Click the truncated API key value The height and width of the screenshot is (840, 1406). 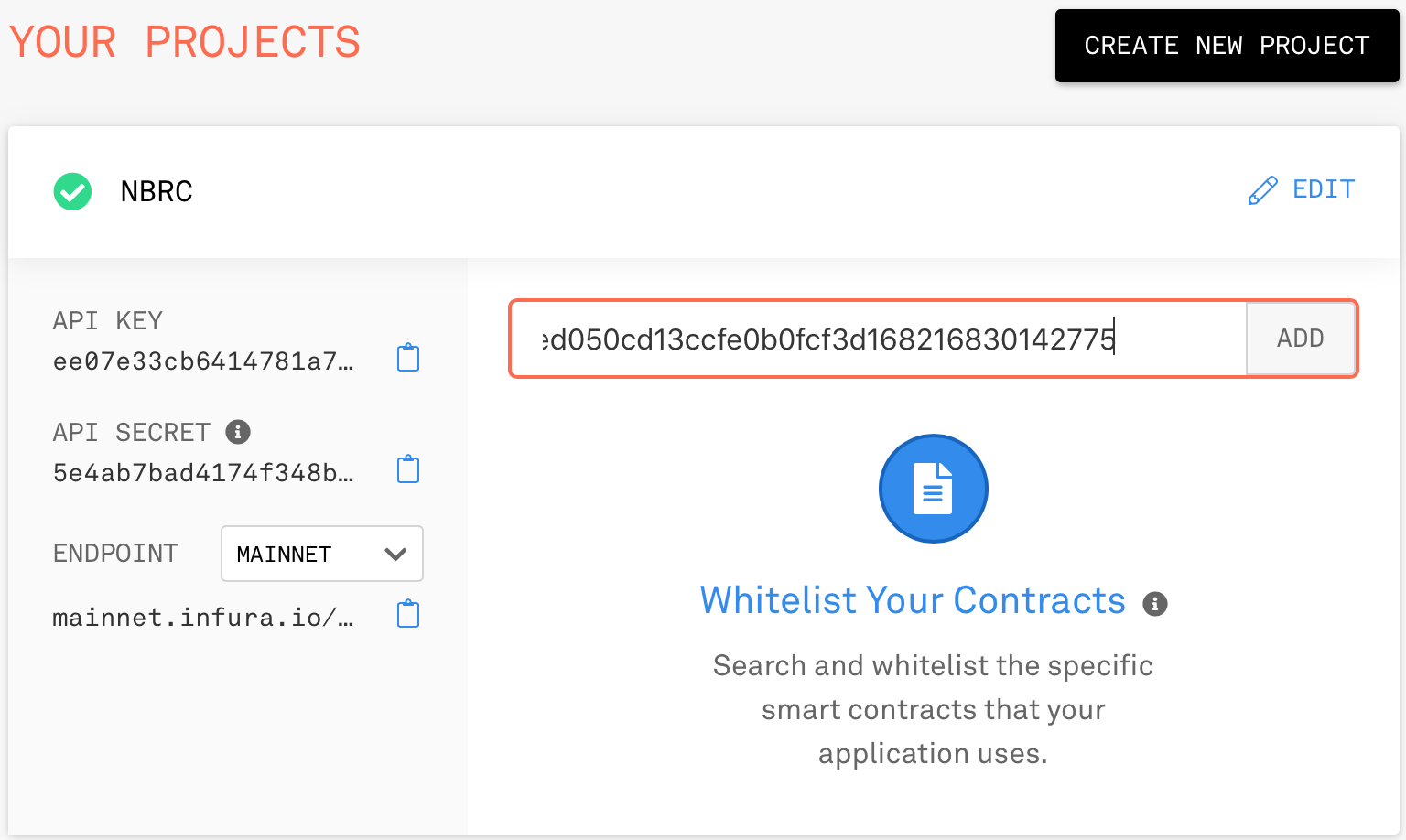tap(203, 361)
